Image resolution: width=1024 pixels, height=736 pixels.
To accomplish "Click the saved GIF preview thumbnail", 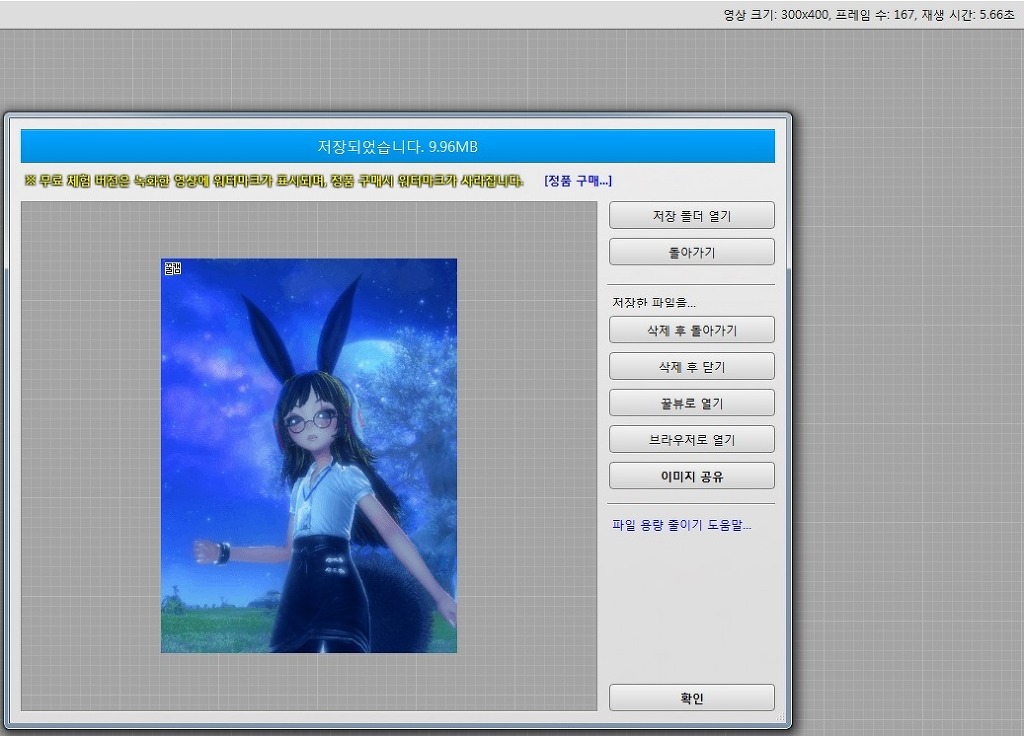I will point(309,456).
